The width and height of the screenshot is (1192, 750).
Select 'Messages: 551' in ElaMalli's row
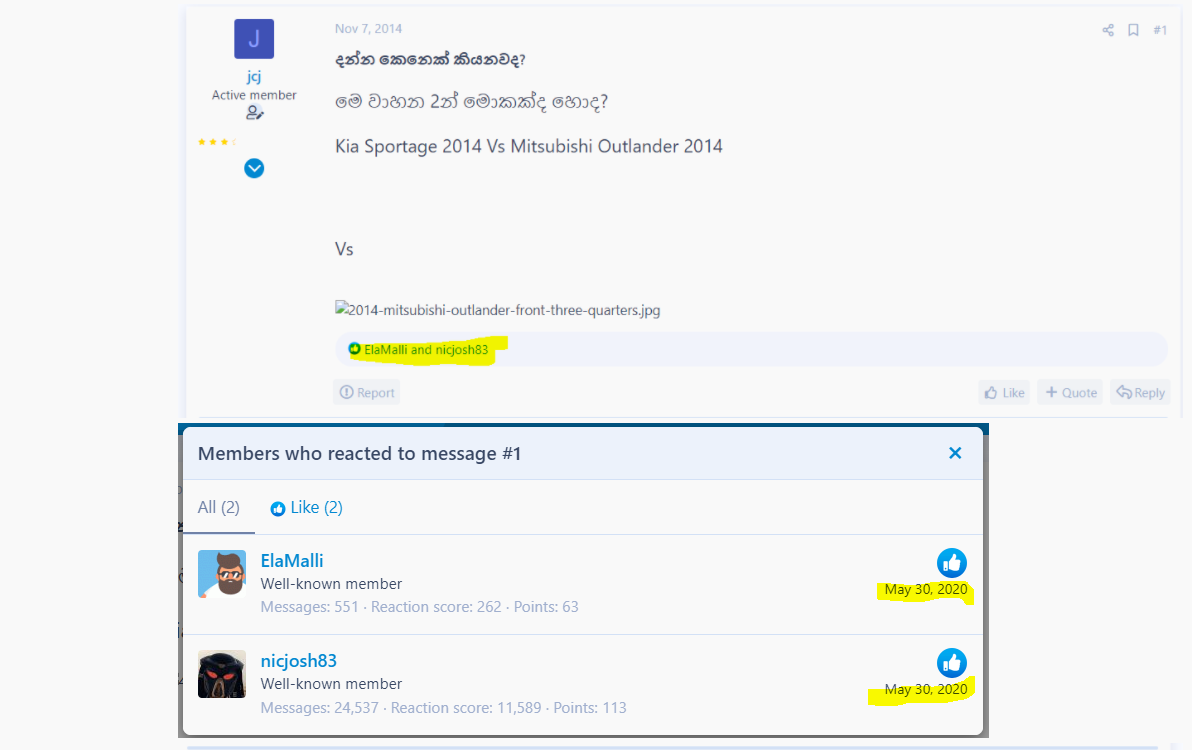(x=309, y=606)
